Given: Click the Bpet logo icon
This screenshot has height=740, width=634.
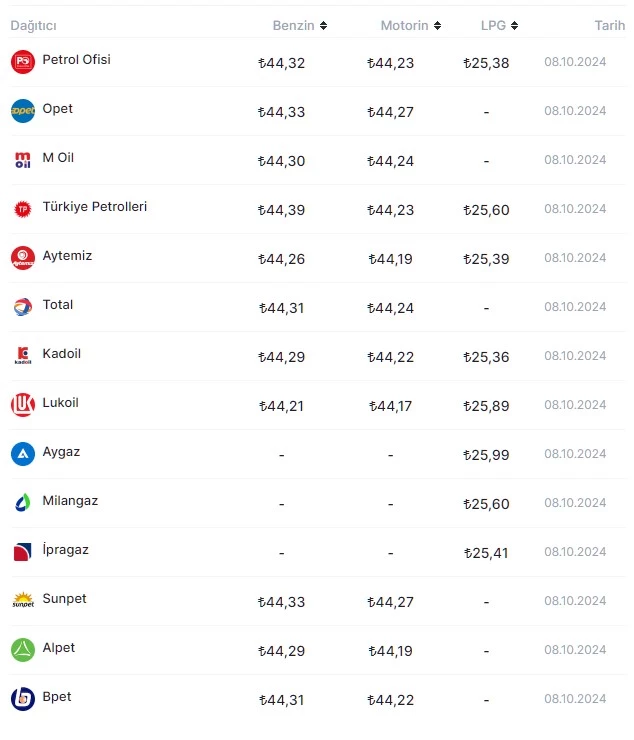Looking at the screenshot, I should pos(22,699).
